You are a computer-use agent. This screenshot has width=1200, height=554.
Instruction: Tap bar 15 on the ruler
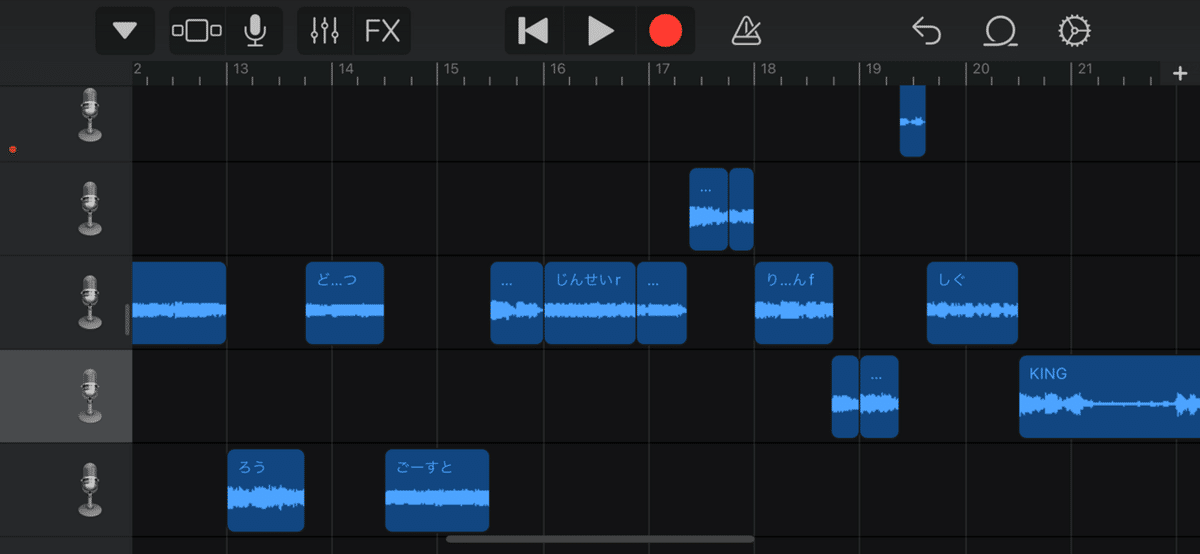(451, 69)
